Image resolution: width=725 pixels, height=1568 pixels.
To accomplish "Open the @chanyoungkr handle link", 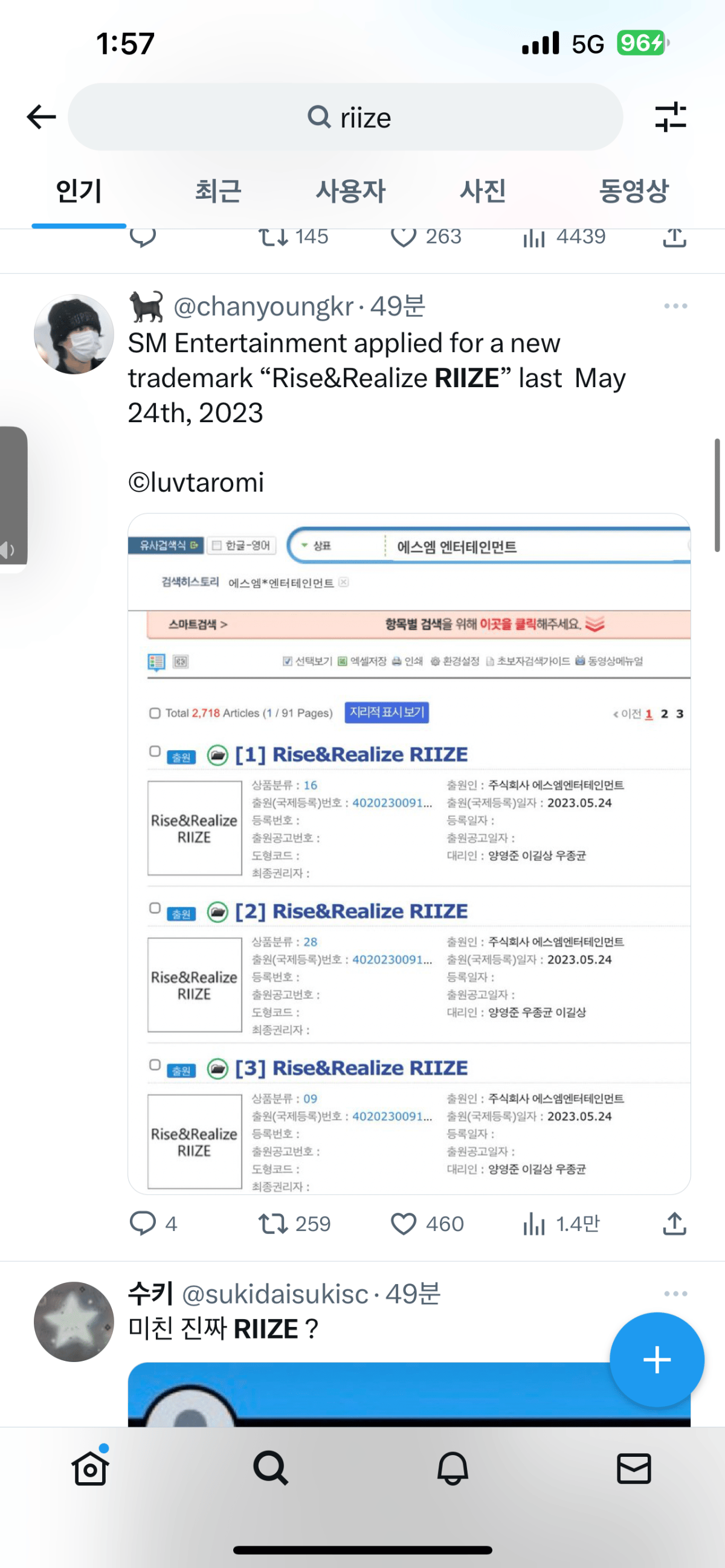I will [263, 306].
